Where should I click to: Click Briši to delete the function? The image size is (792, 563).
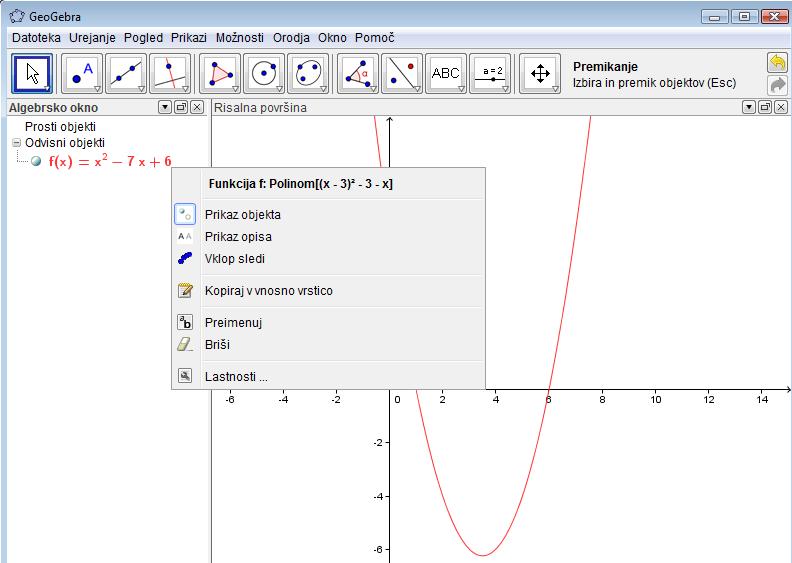[x=218, y=344]
